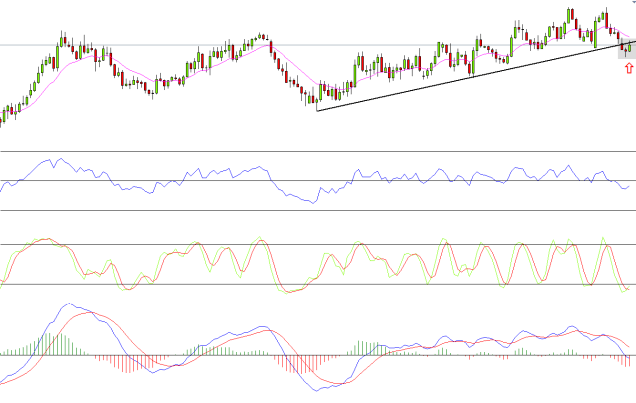Screen dimensions: 636x403
Task: Click the red up-arrow marker under latest candles
Action: 629,68
